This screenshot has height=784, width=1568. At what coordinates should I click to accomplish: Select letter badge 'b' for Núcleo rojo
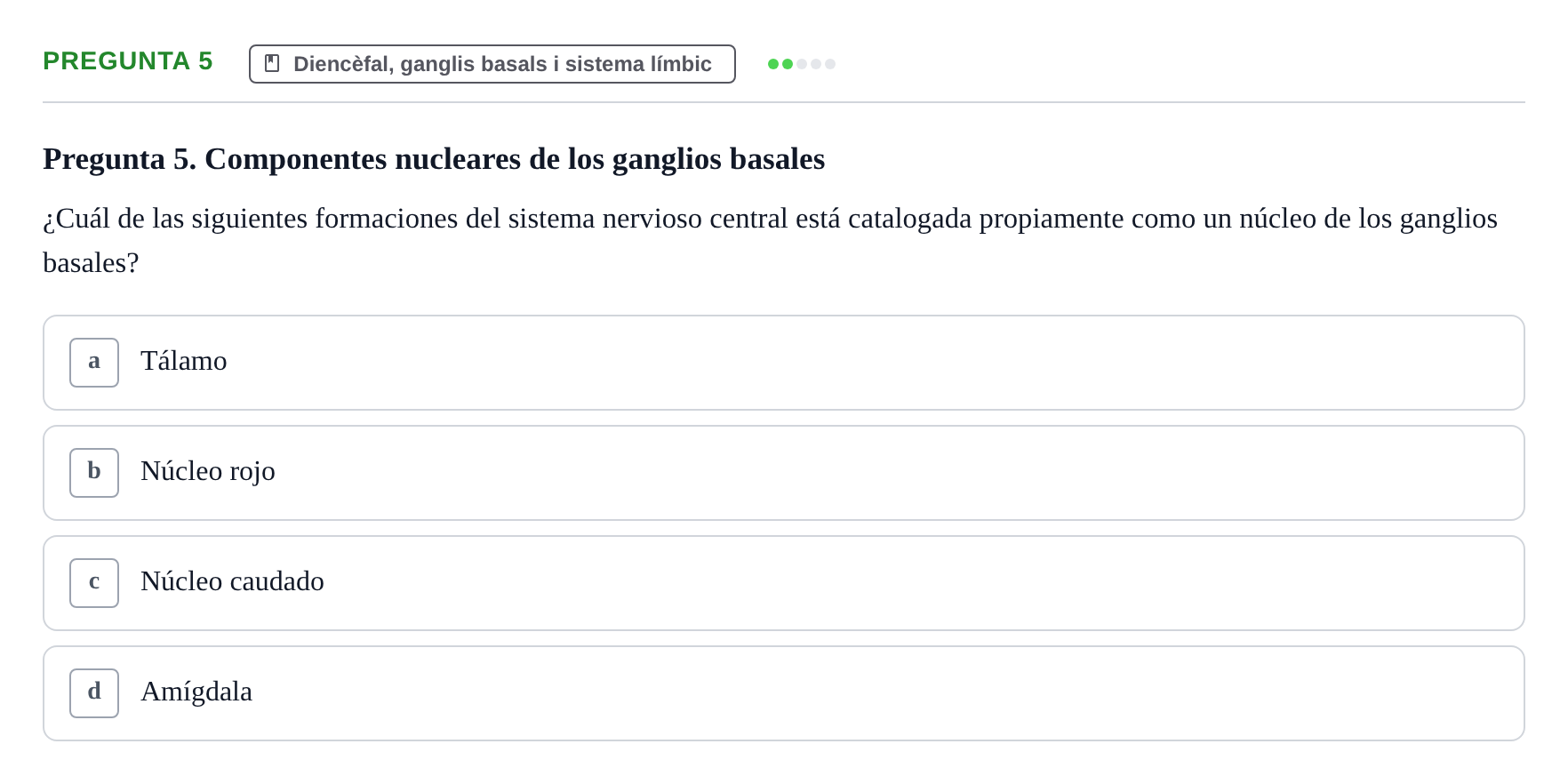tap(94, 473)
